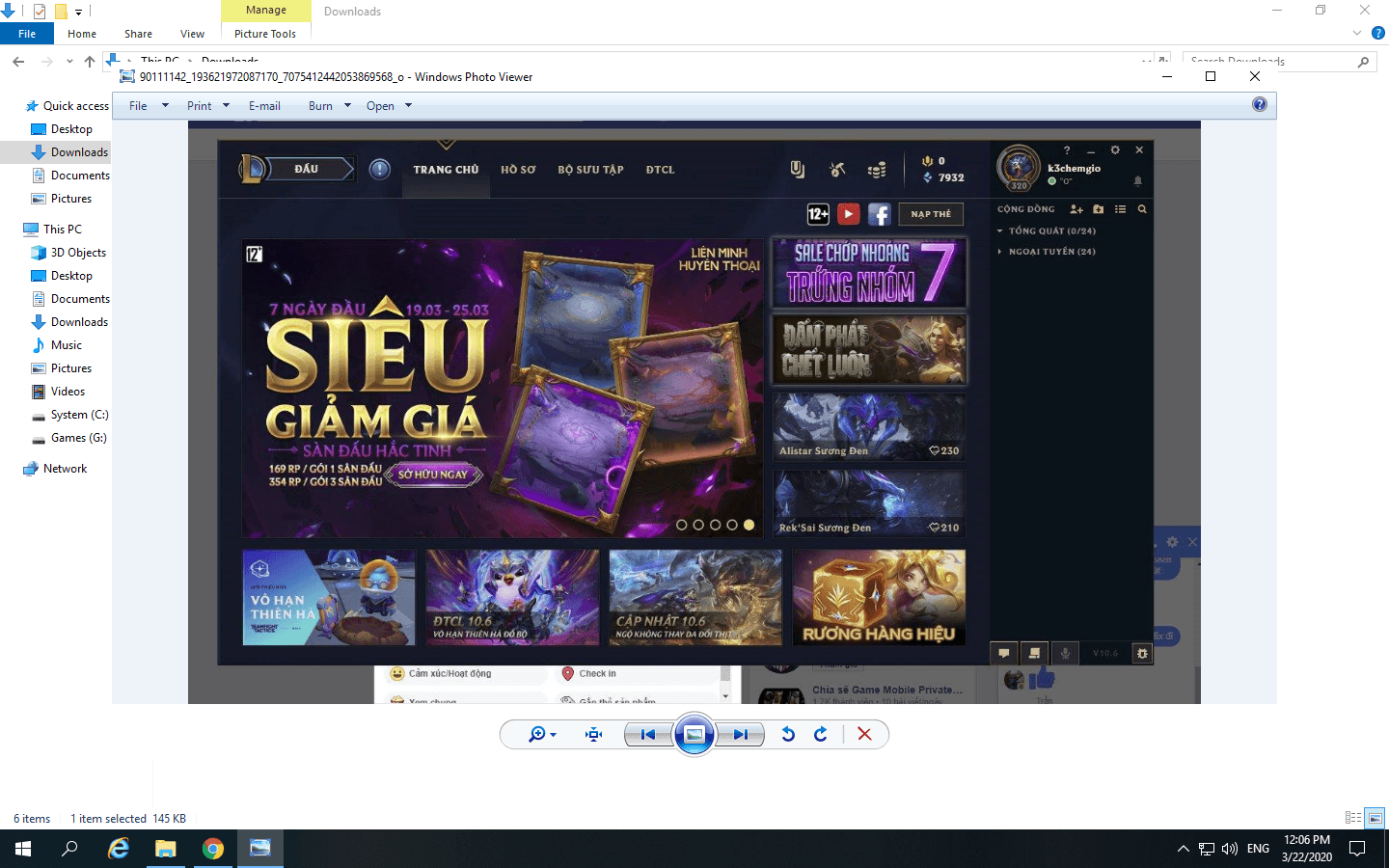Go up one folder level
This screenshot has width=1389, height=868.
point(90,62)
